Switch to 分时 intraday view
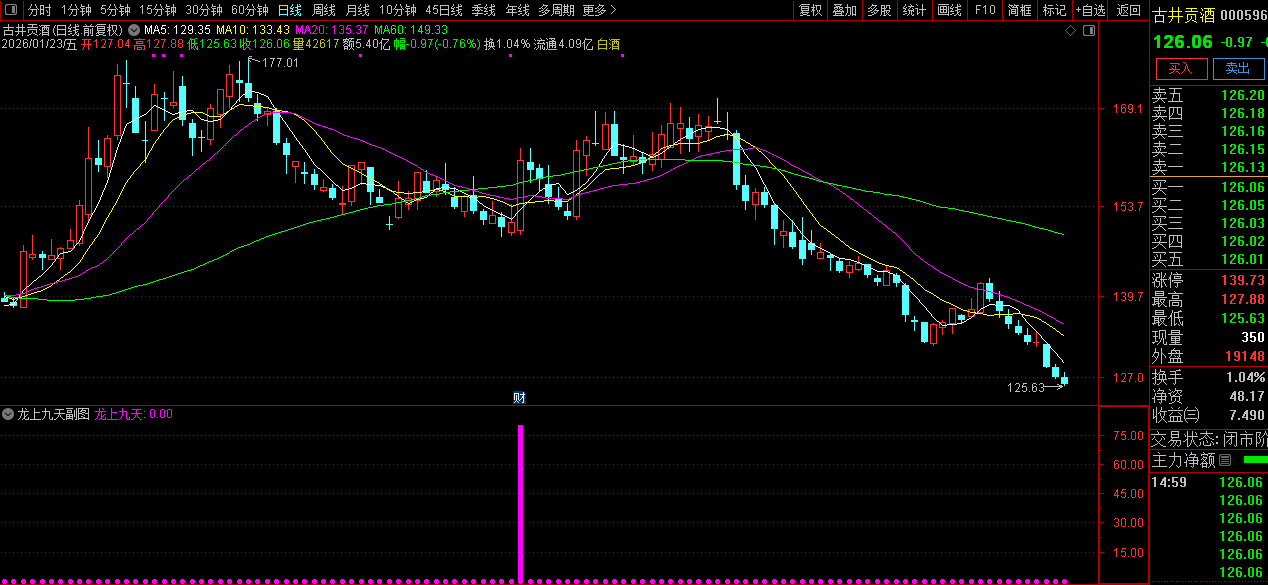Image resolution: width=1268 pixels, height=585 pixels. click(39, 10)
